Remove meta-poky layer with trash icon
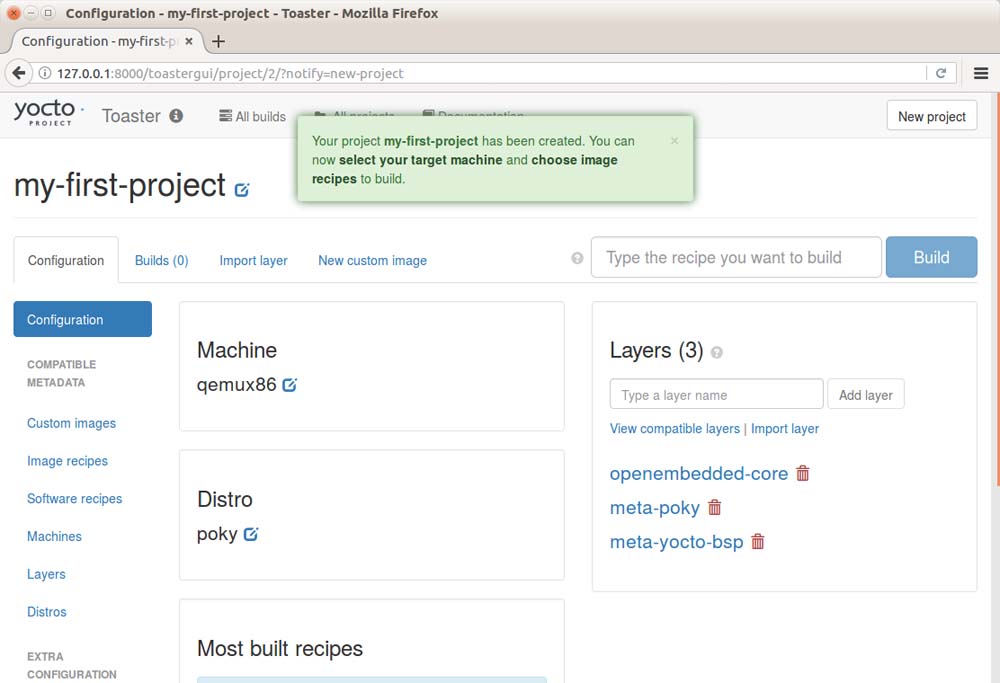Screen dimensions: 1000x683 [x=714, y=508]
